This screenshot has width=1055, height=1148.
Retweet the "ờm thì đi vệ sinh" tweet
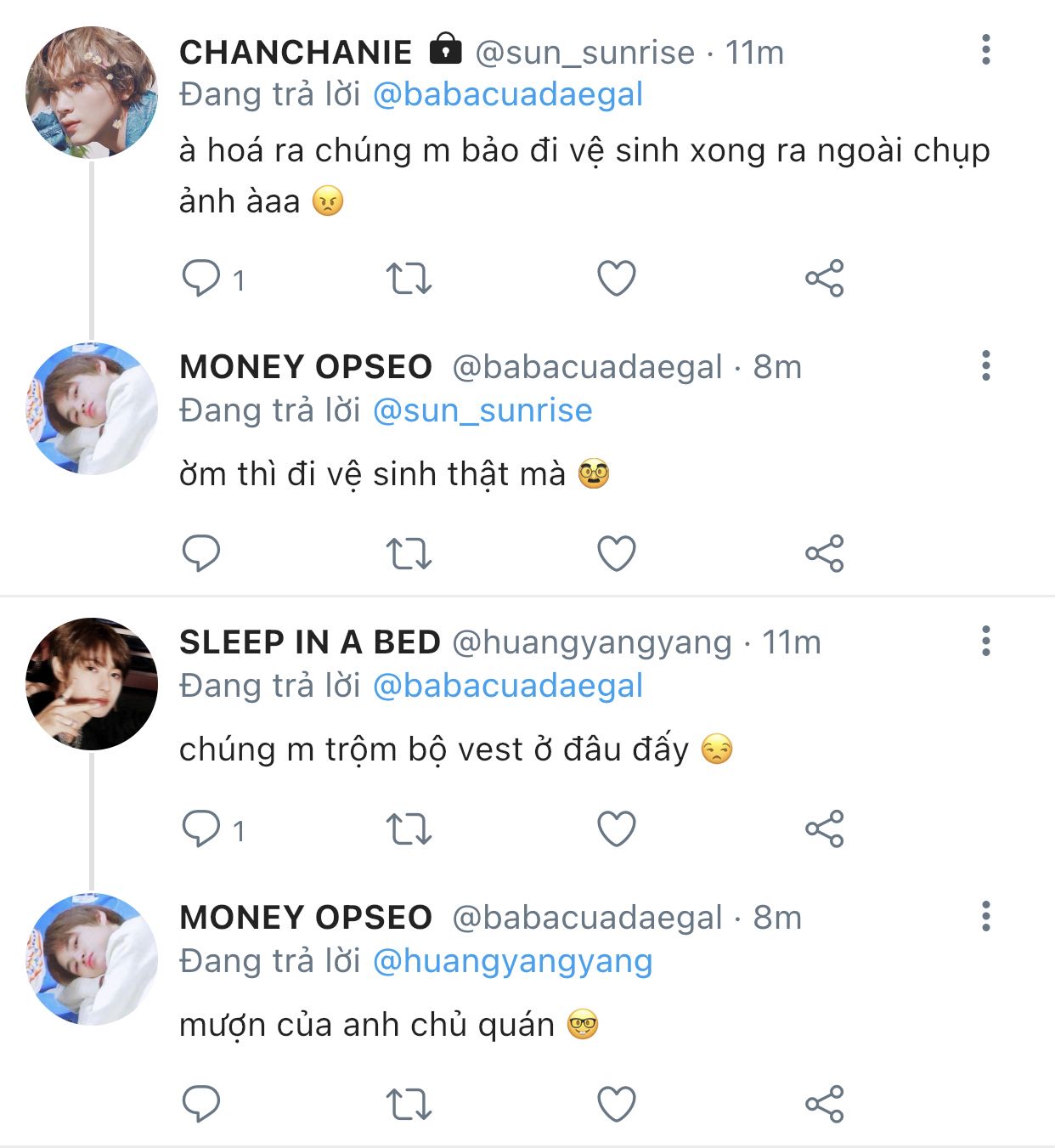[409, 553]
